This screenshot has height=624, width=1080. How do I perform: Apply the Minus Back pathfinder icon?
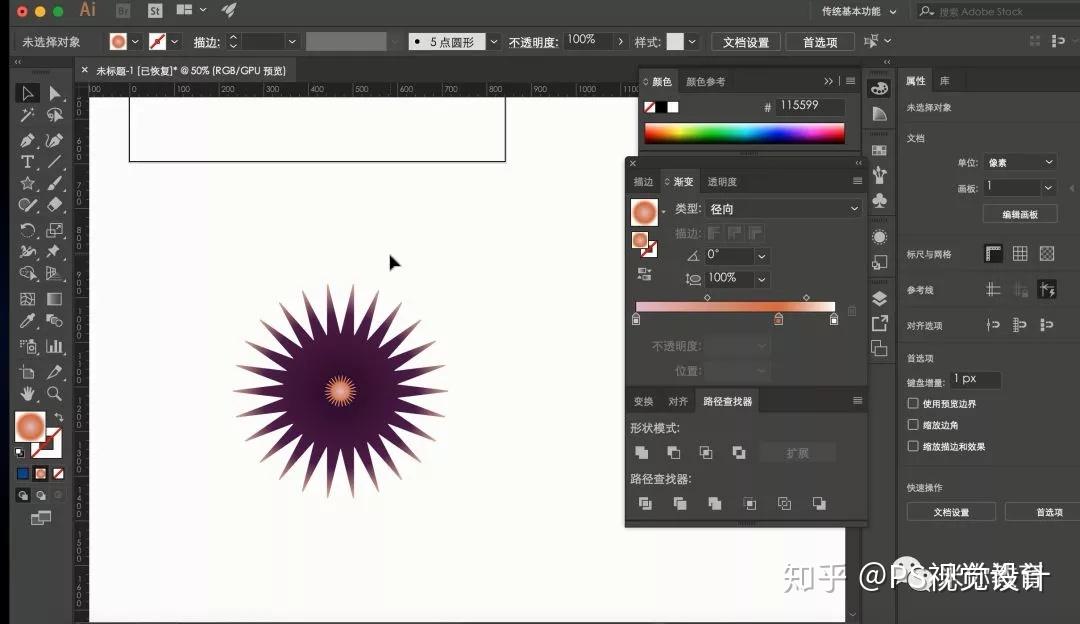[x=819, y=503]
